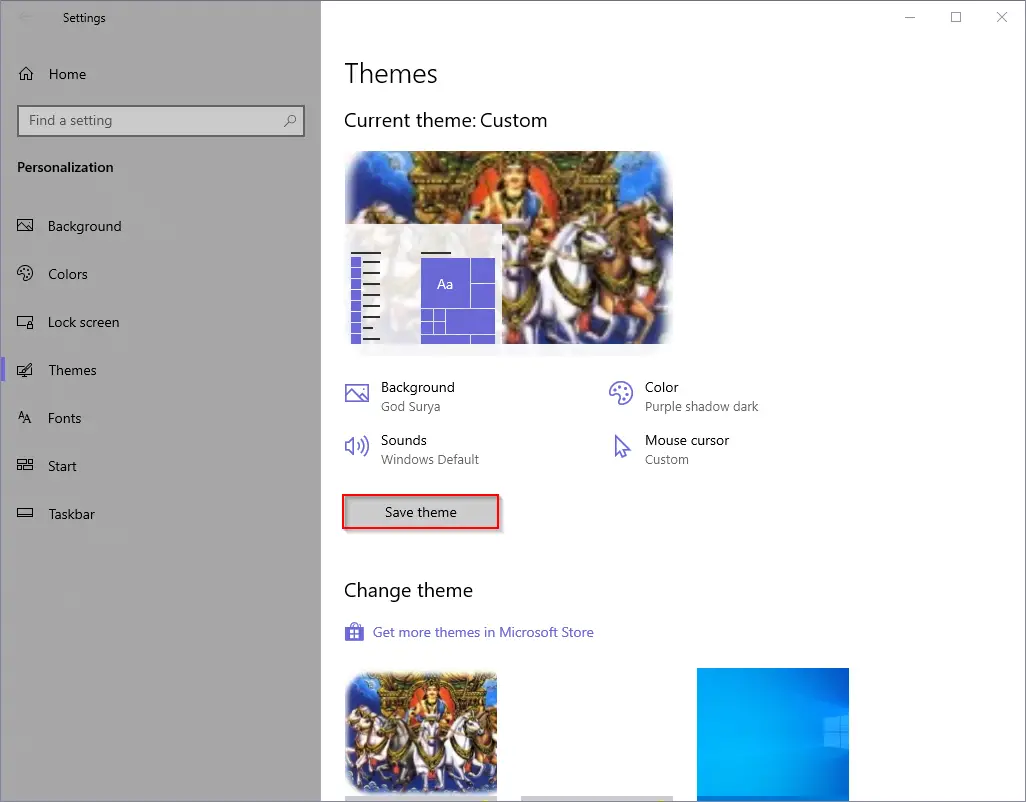This screenshot has height=802, width=1026.
Task: Click the Start tiles icon in sidebar
Action: (x=25, y=465)
